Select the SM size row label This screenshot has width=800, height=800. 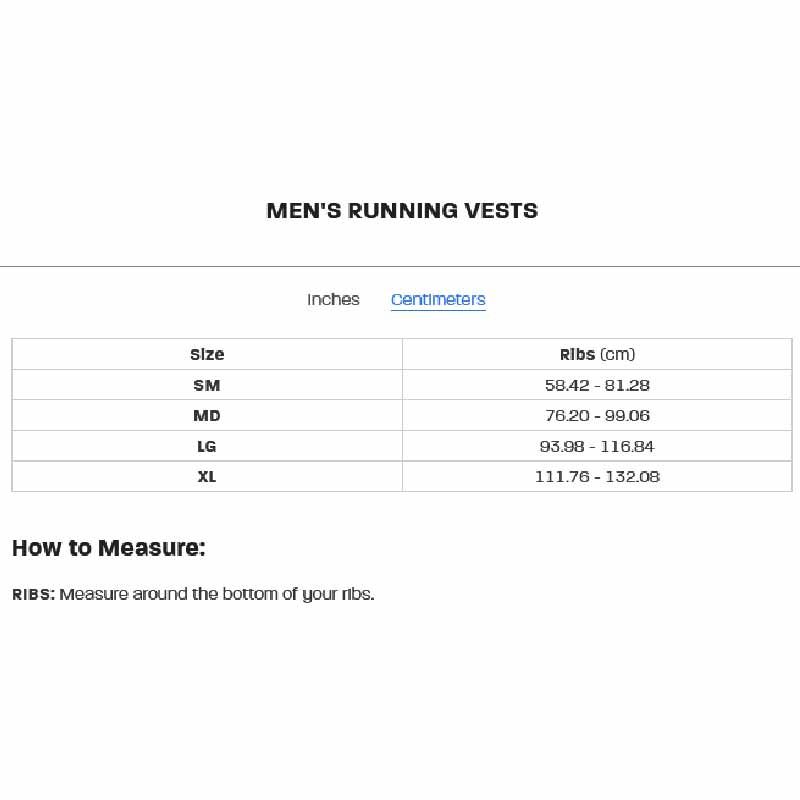pyautogui.click(x=207, y=385)
